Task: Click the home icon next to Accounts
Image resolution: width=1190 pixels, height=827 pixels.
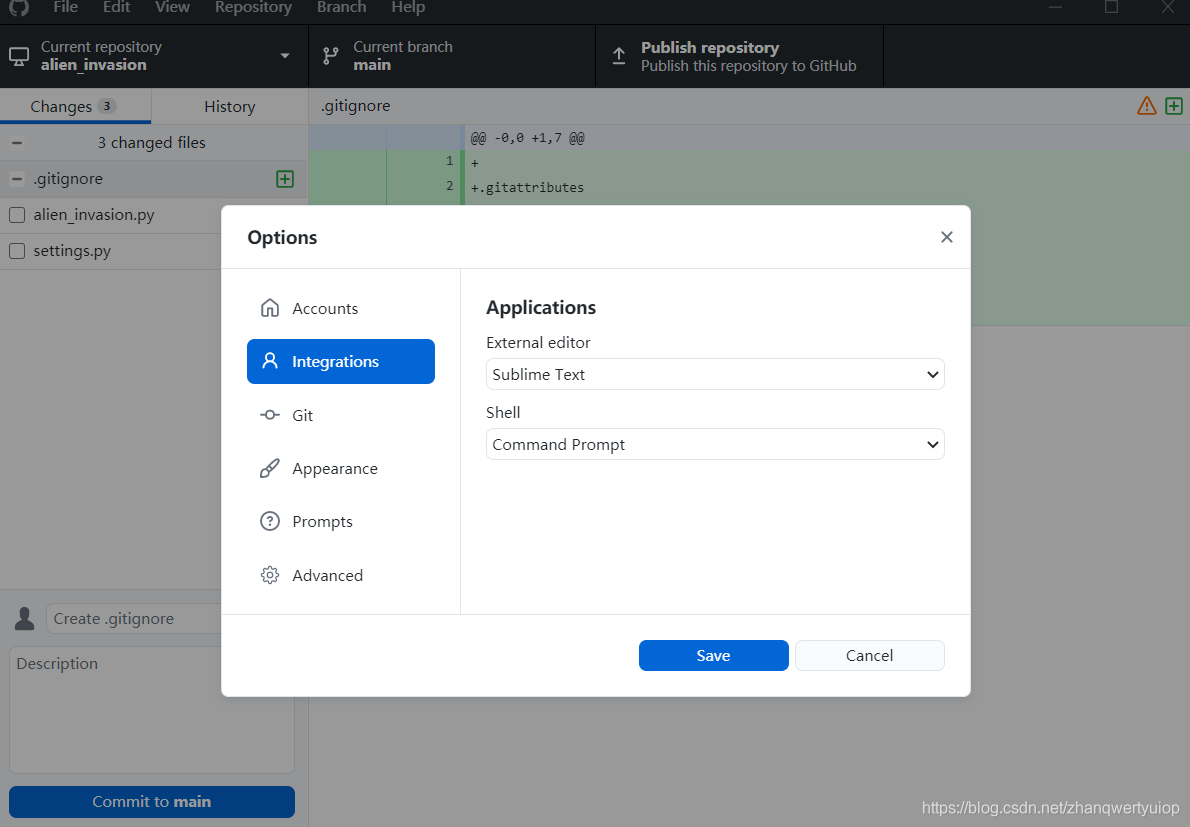Action: 269,308
